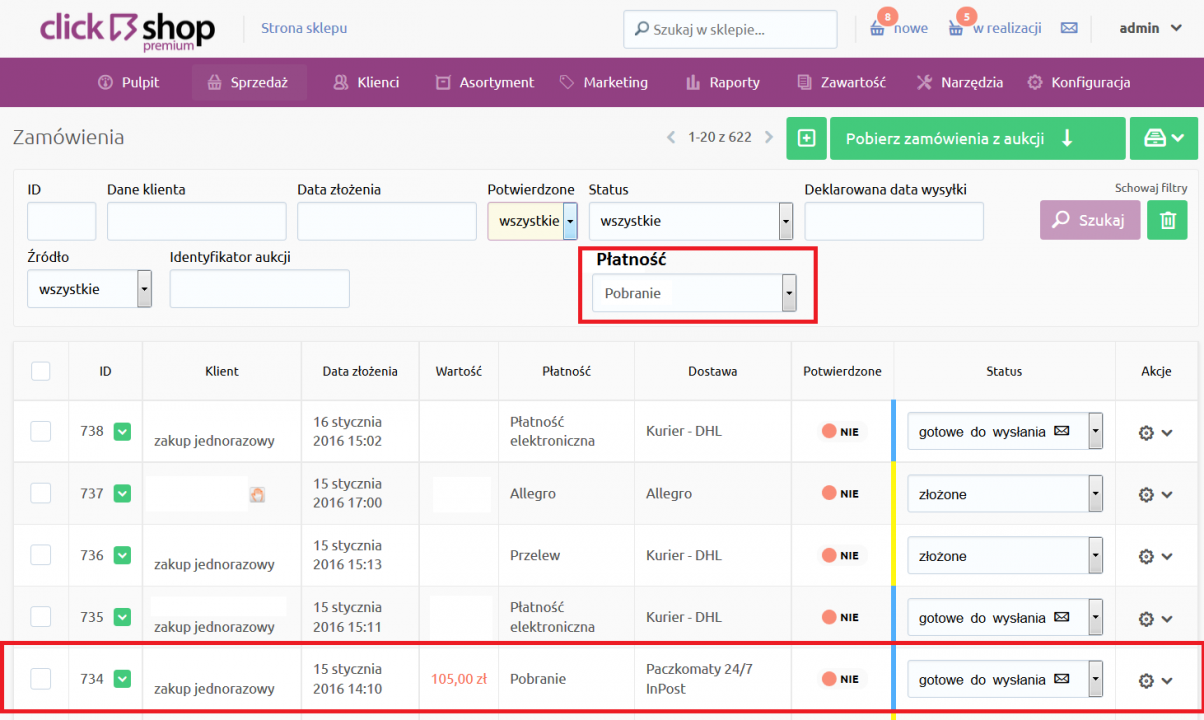Open the Marketing menu
This screenshot has width=1204, height=720.
[604, 82]
